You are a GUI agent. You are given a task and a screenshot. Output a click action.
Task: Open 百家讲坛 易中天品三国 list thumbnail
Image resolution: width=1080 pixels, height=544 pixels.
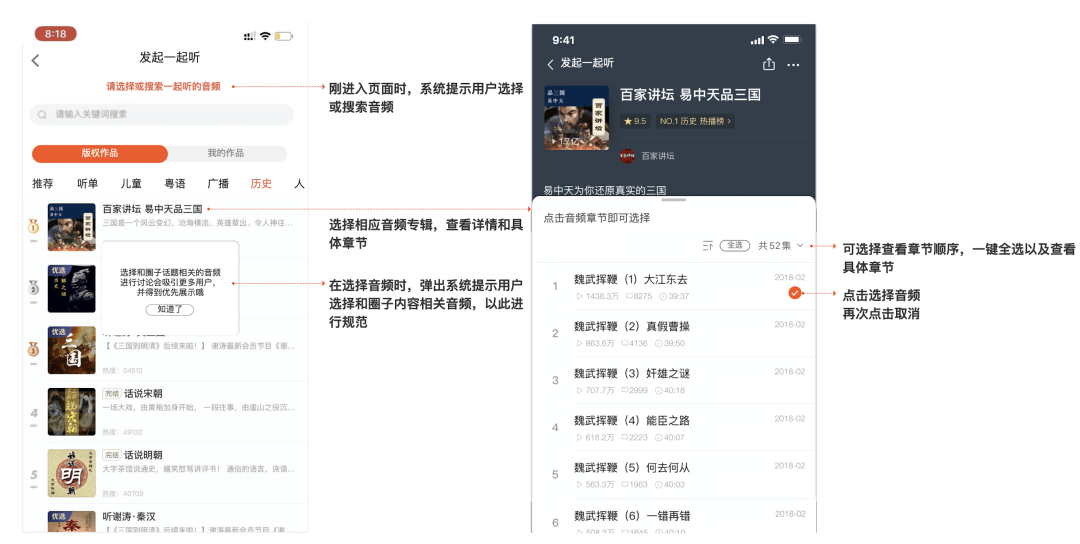pyautogui.click(x=72, y=227)
